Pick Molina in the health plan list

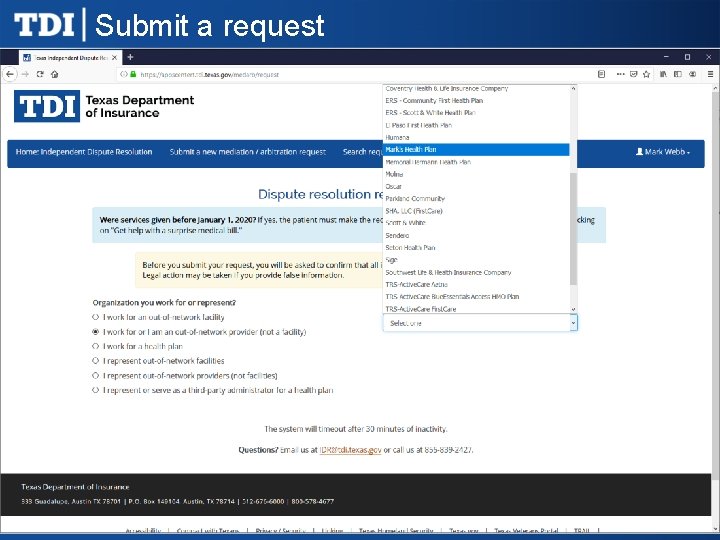pyautogui.click(x=476, y=174)
